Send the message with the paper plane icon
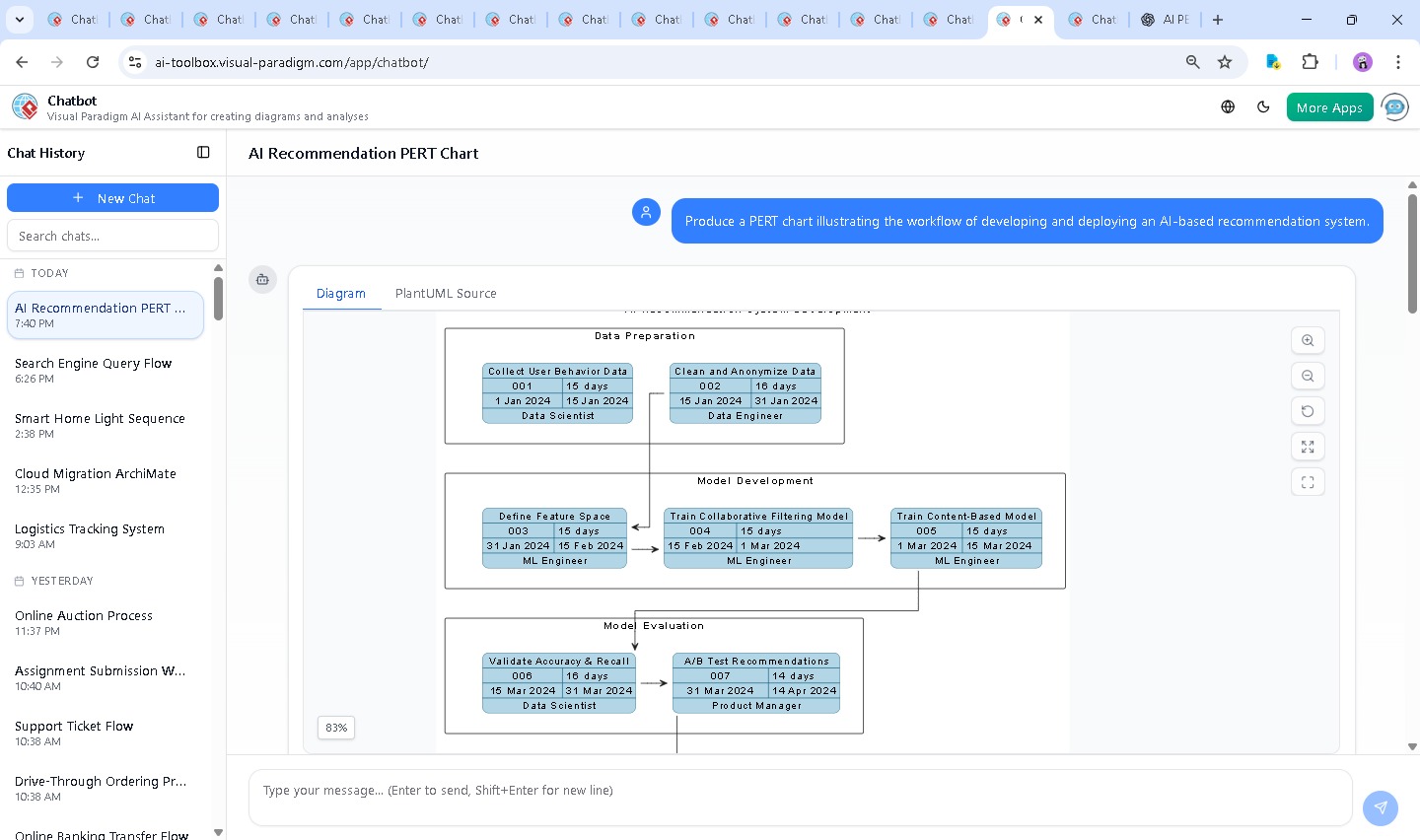1420x840 pixels. tap(1381, 807)
